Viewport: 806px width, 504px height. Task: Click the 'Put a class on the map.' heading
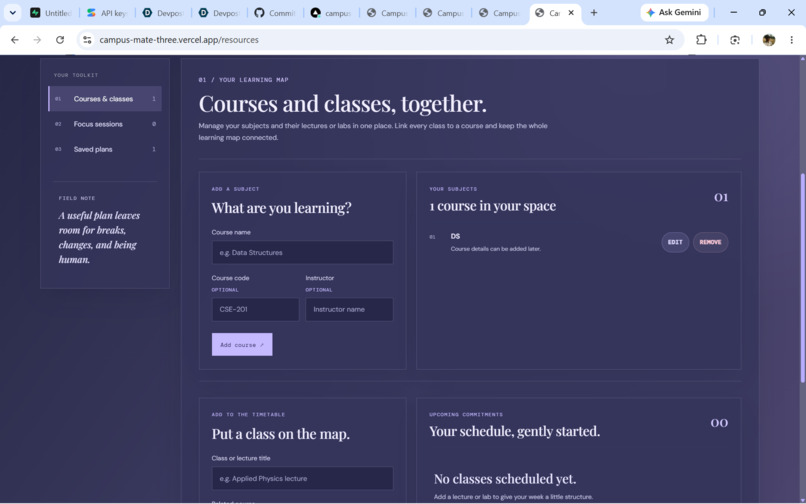tap(280, 434)
